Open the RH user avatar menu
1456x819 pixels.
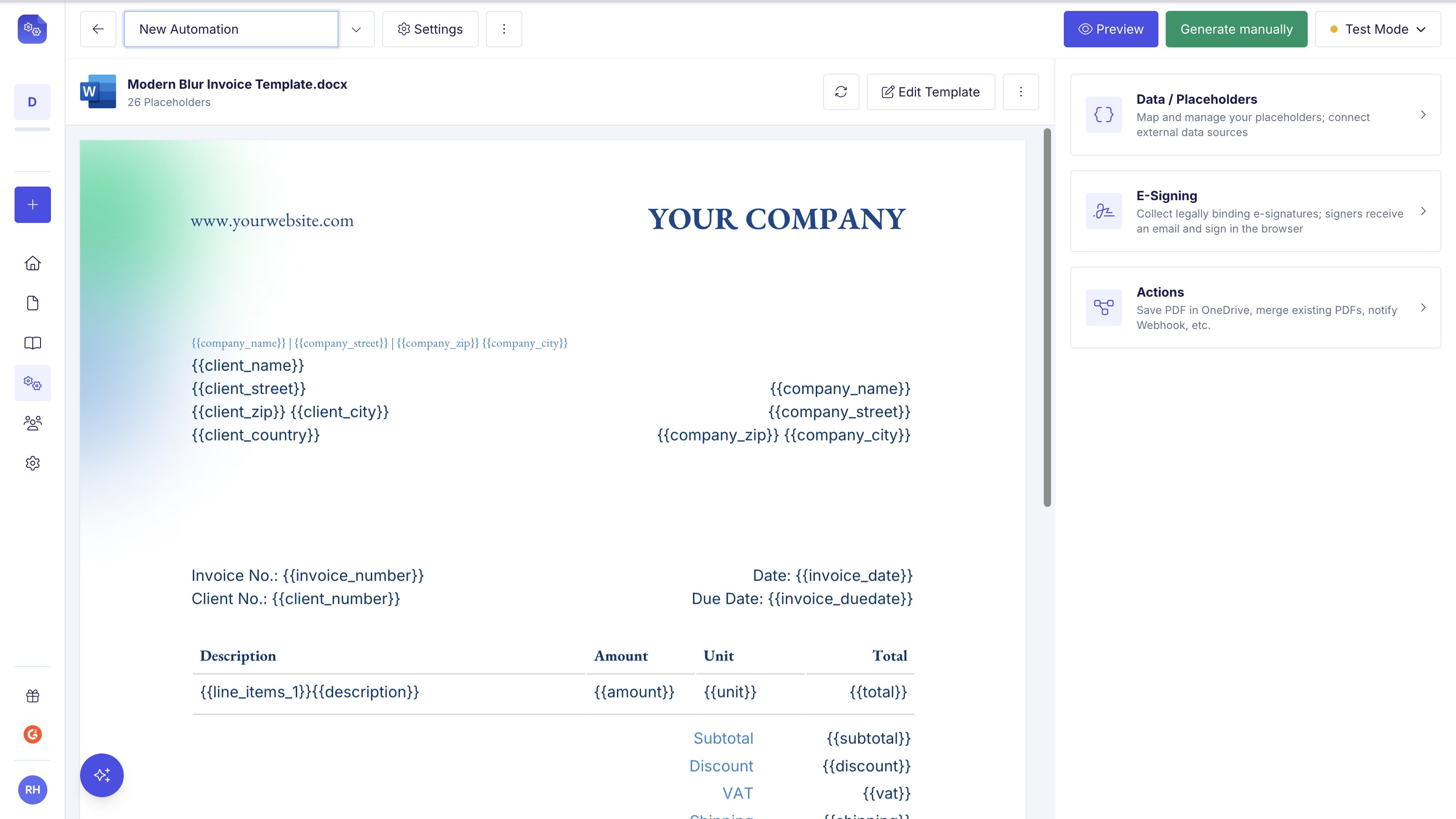[33, 789]
